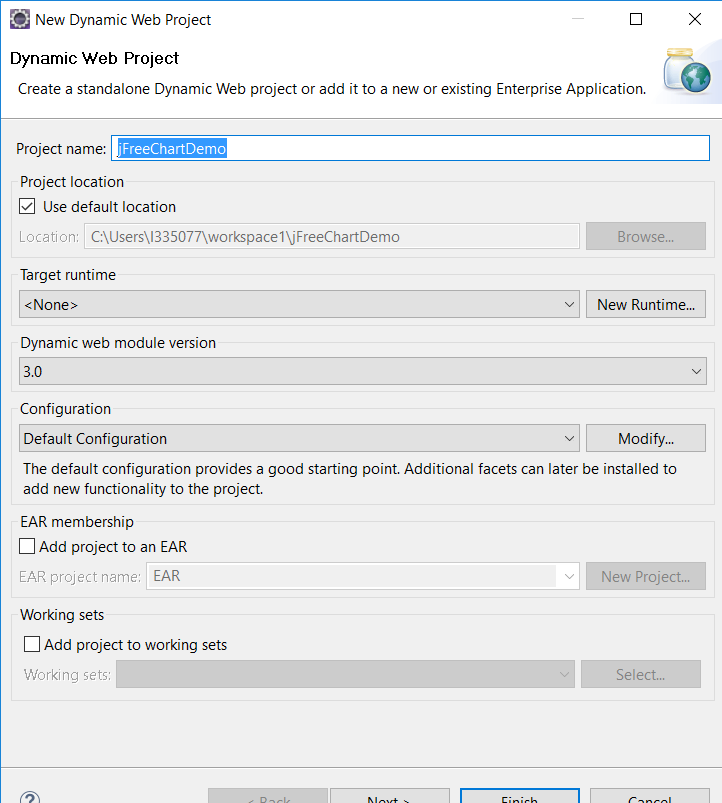
Task: Close the dialog using the X icon
Action: click(694, 19)
